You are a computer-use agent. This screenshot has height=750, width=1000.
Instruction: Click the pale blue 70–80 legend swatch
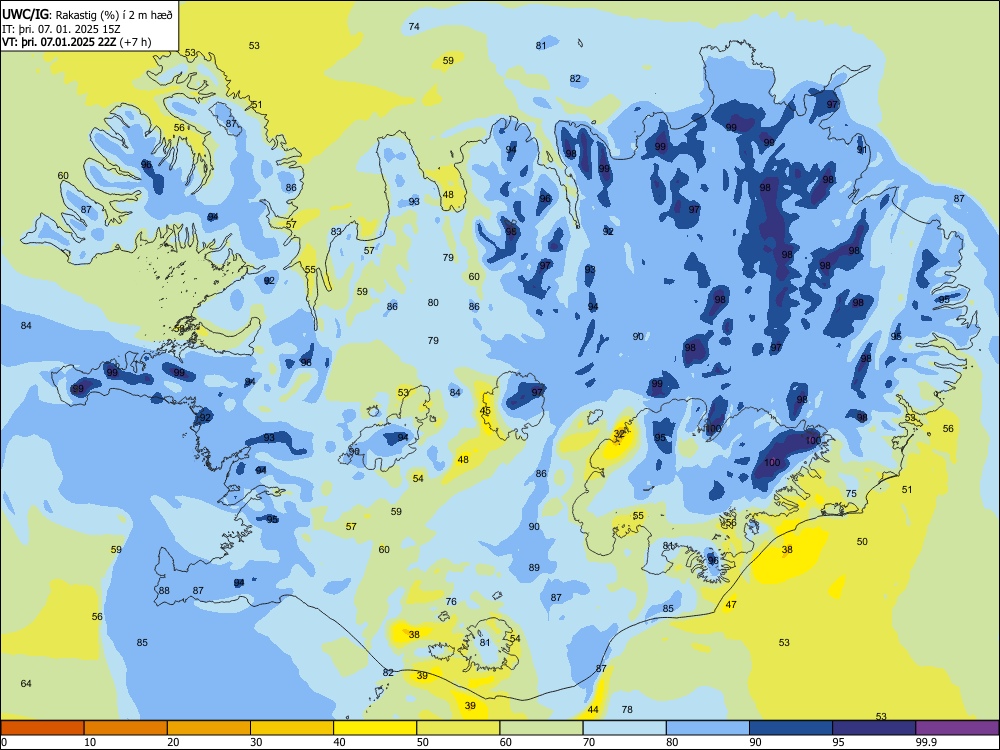pyautogui.click(x=624, y=728)
